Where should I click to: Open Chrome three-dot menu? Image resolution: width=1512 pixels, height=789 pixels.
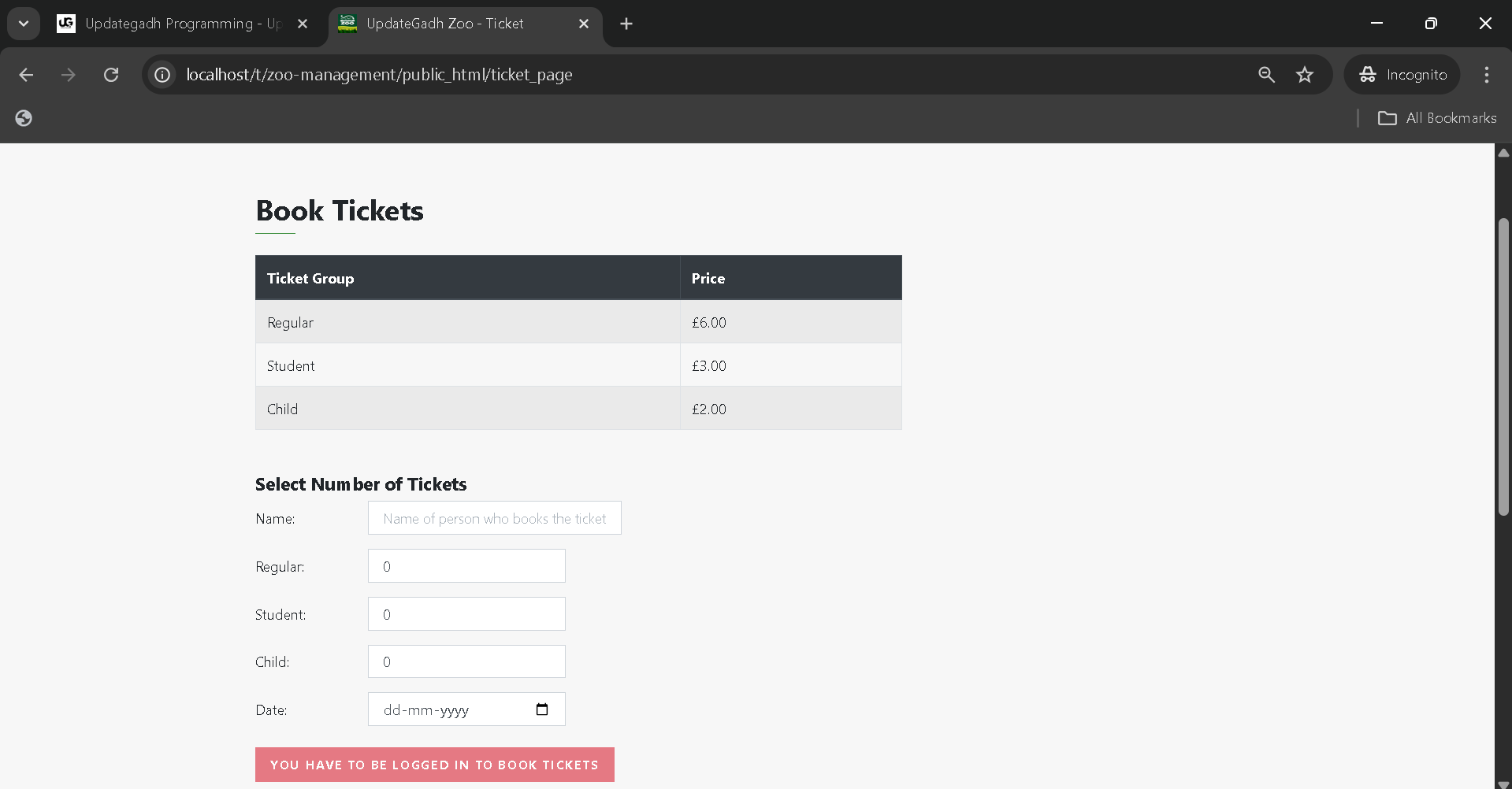[1486, 75]
